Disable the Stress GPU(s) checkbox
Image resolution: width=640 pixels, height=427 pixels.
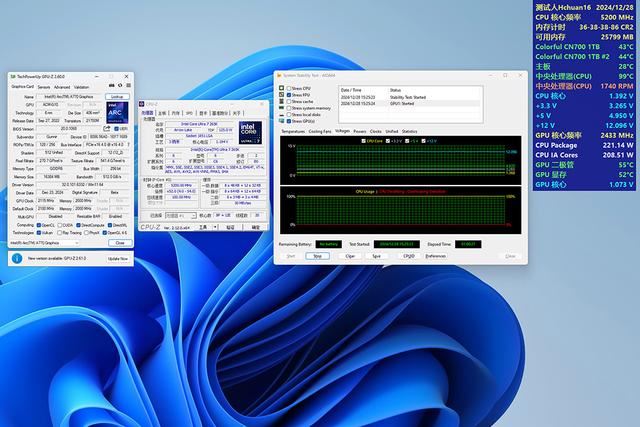[289, 121]
